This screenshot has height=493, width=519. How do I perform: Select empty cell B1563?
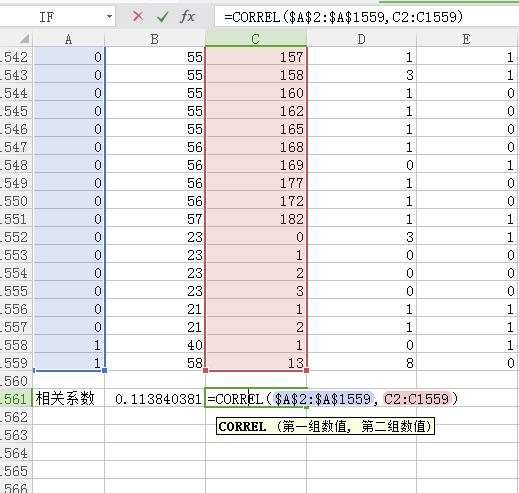coord(155,435)
